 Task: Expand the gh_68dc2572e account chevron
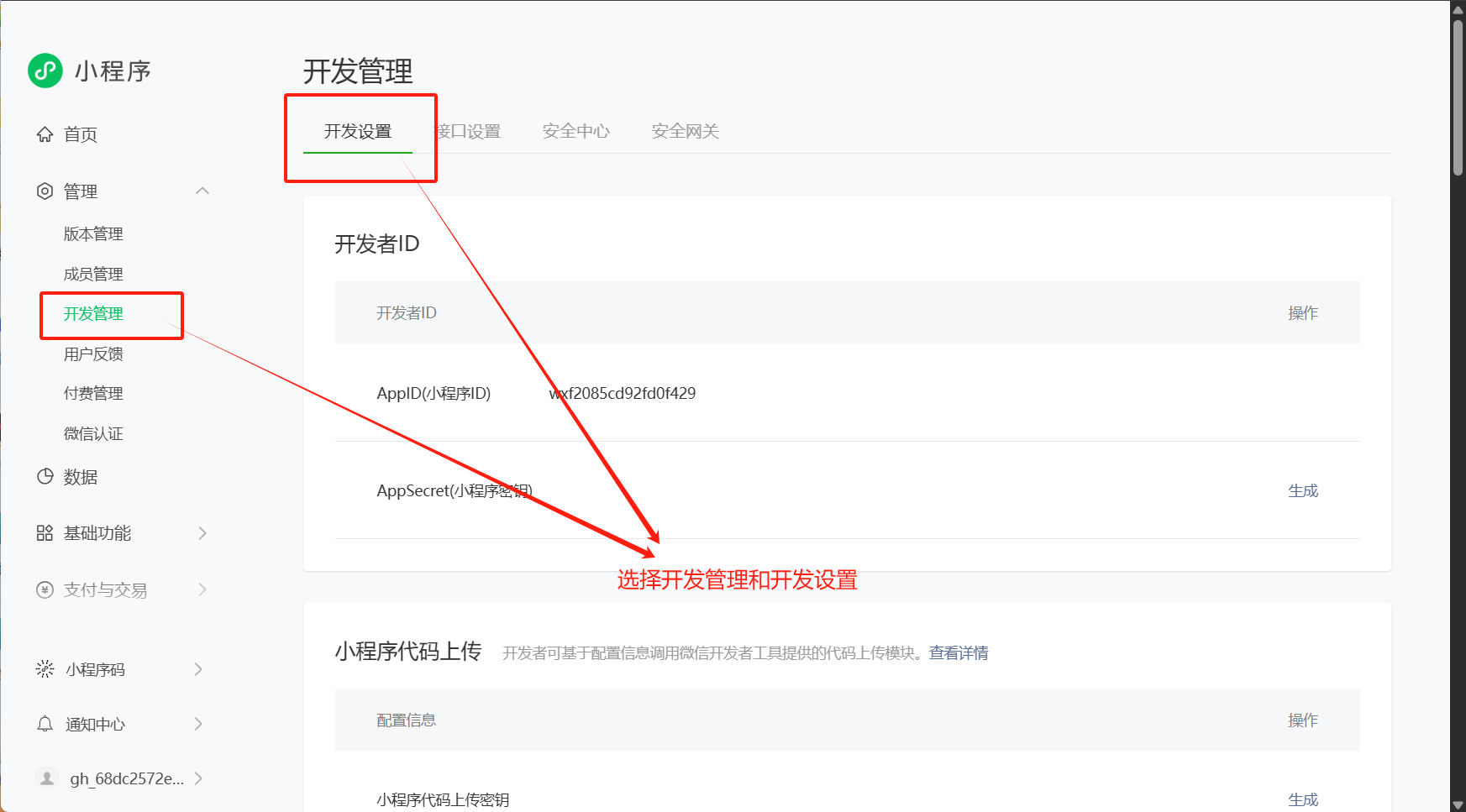coord(198,778)
